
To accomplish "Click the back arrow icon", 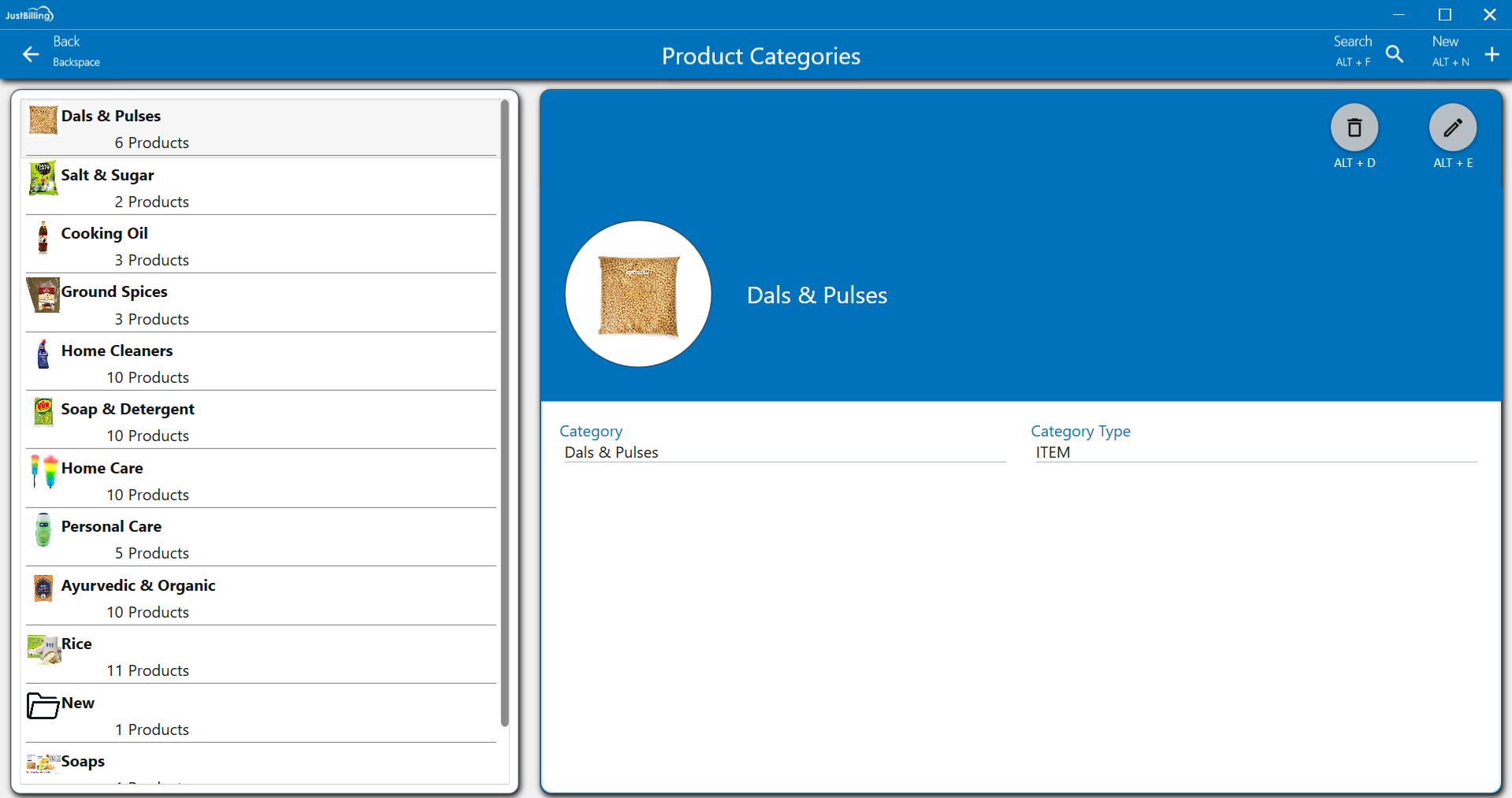I will pos(31,54).
